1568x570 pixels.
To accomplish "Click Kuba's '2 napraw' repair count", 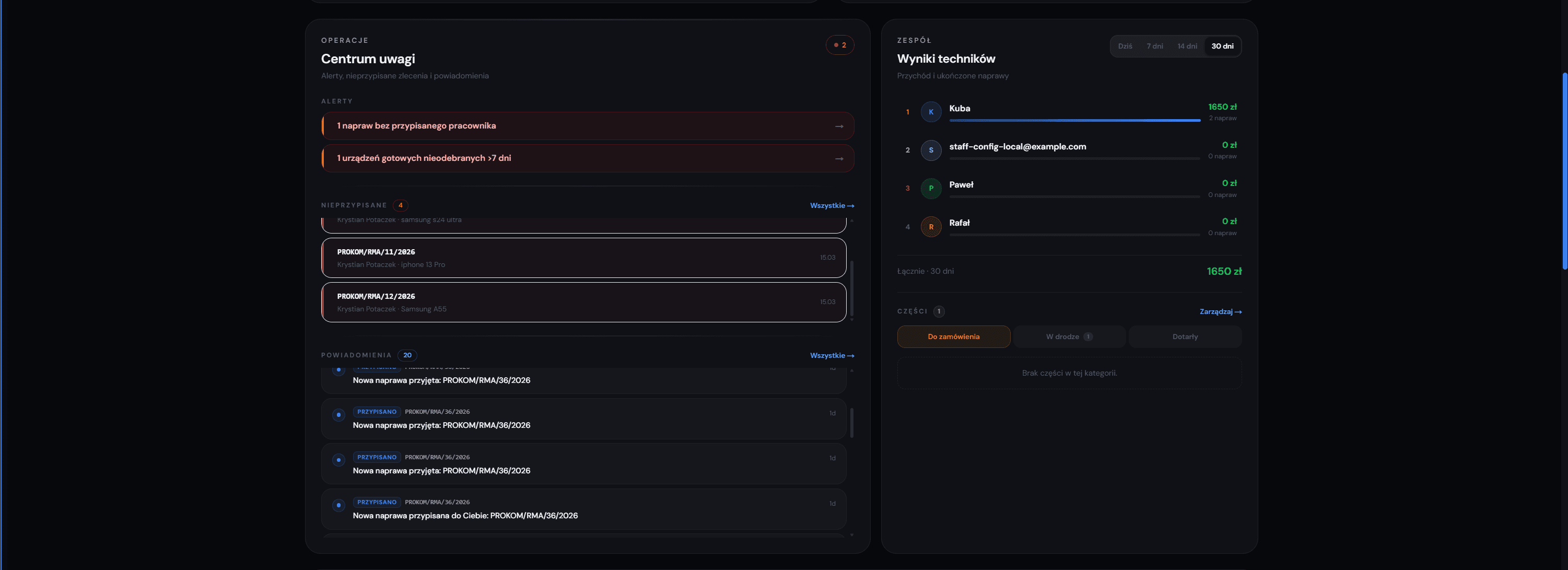I will (1222, 118).
